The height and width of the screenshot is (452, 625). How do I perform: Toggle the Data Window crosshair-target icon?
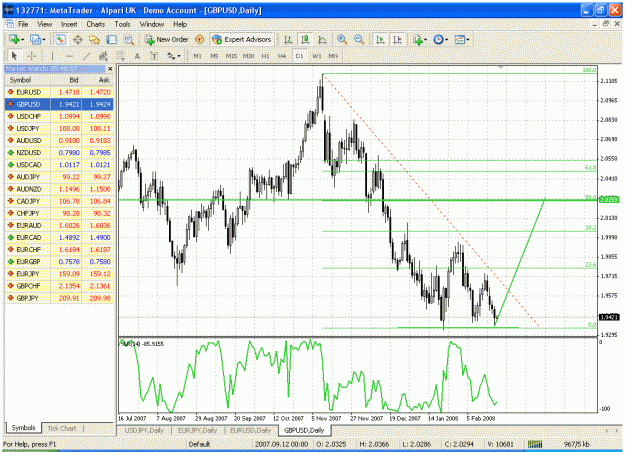pyautogui.click(x=78, y=39)
